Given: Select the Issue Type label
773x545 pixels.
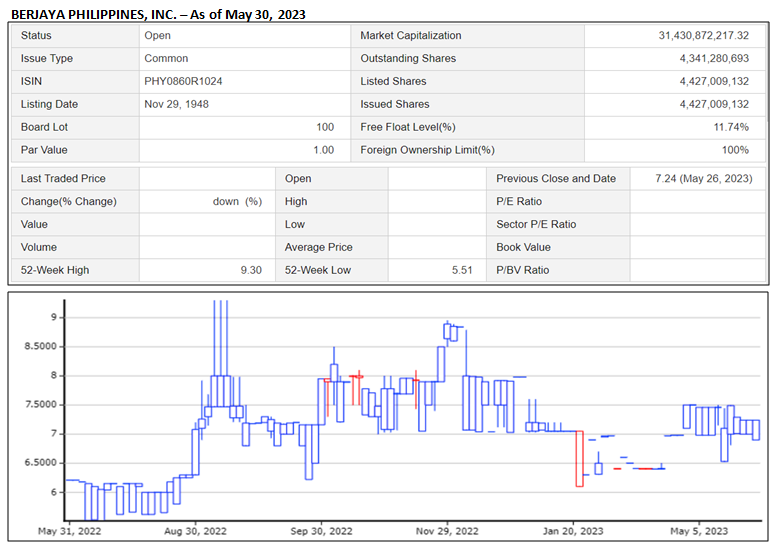Looking at the screenshot, I should (47, 58).
